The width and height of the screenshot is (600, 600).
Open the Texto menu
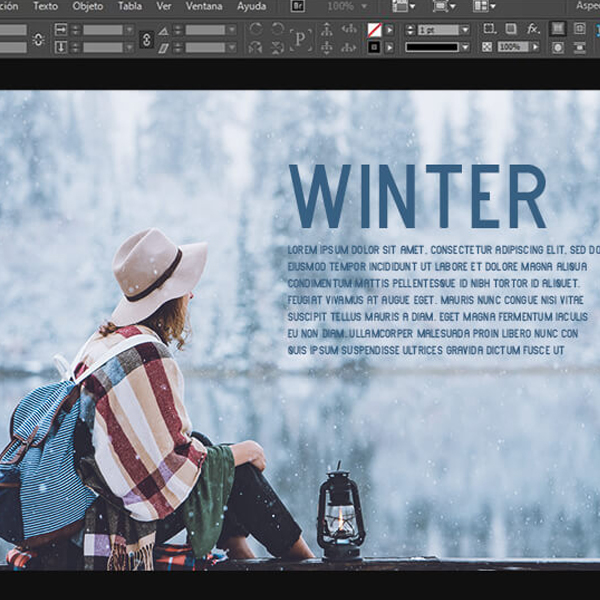(45, 6)
